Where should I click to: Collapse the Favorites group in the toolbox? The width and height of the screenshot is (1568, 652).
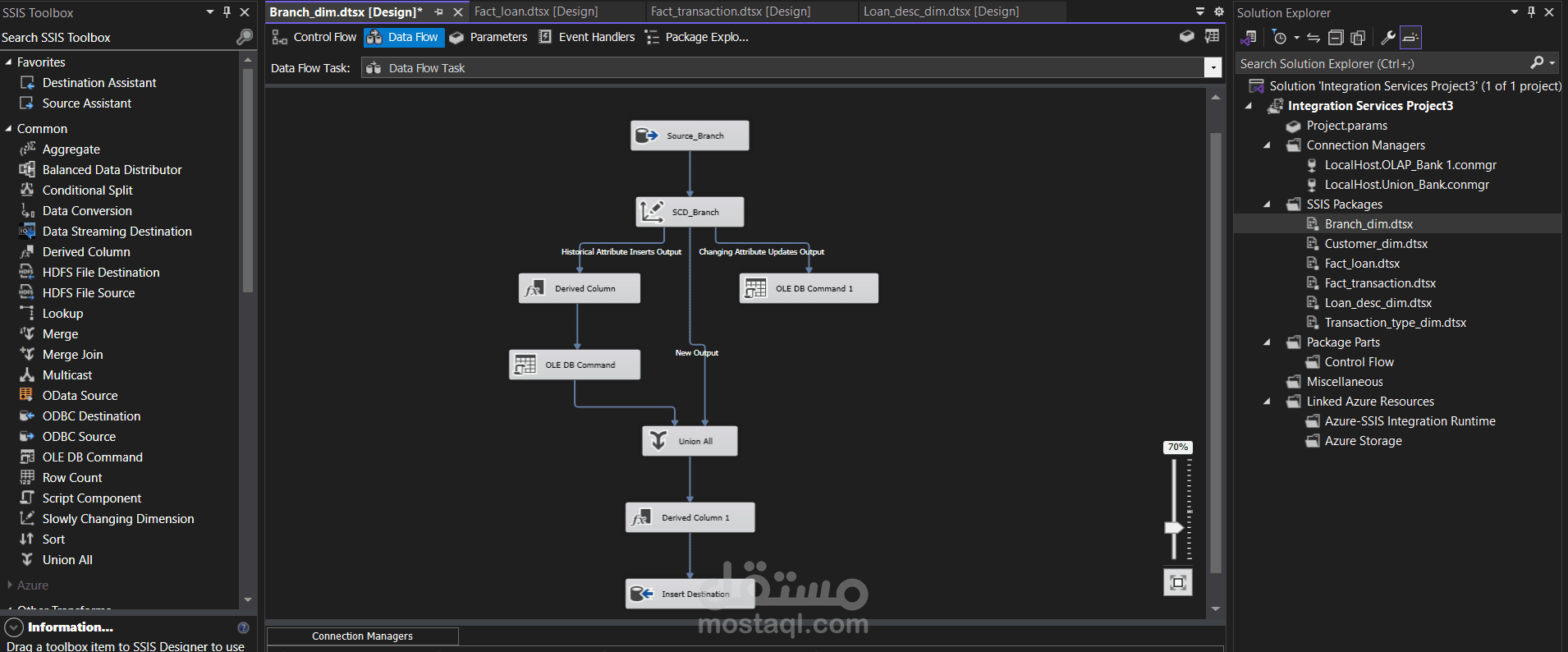click(8, 62)
